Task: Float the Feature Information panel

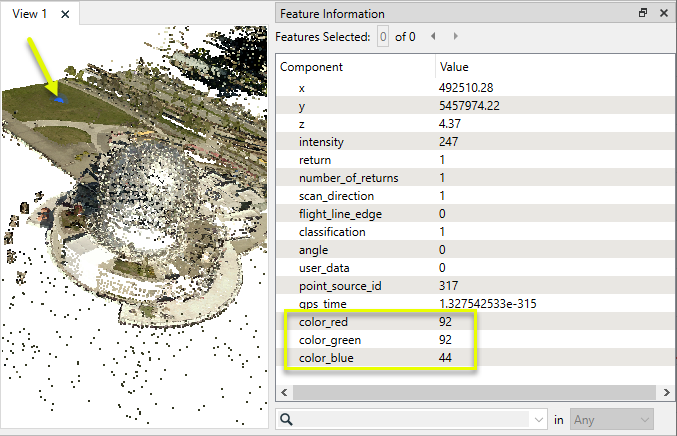Action: coord(643,14)
